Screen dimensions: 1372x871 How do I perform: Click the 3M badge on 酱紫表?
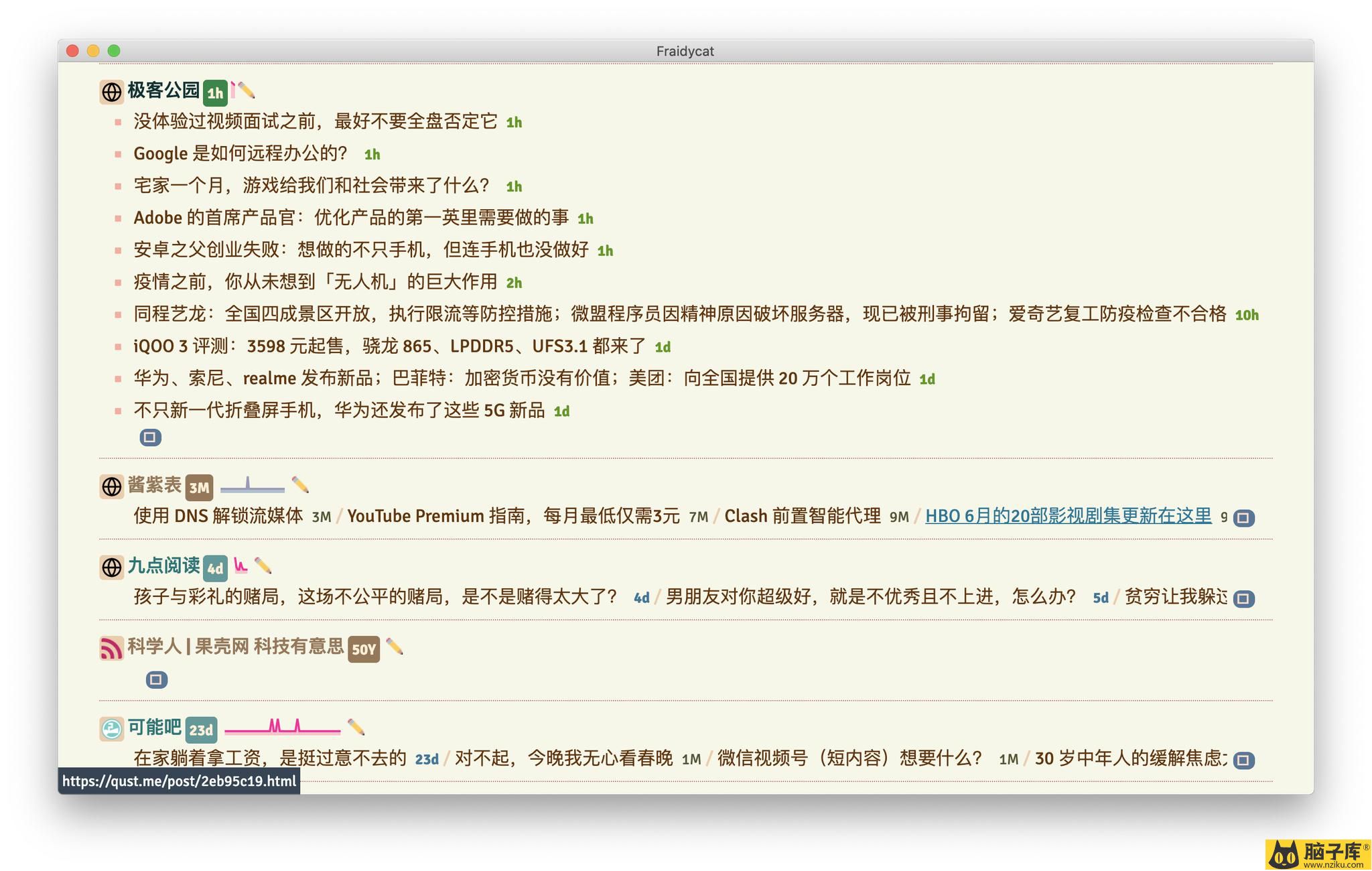pos(199,488)
